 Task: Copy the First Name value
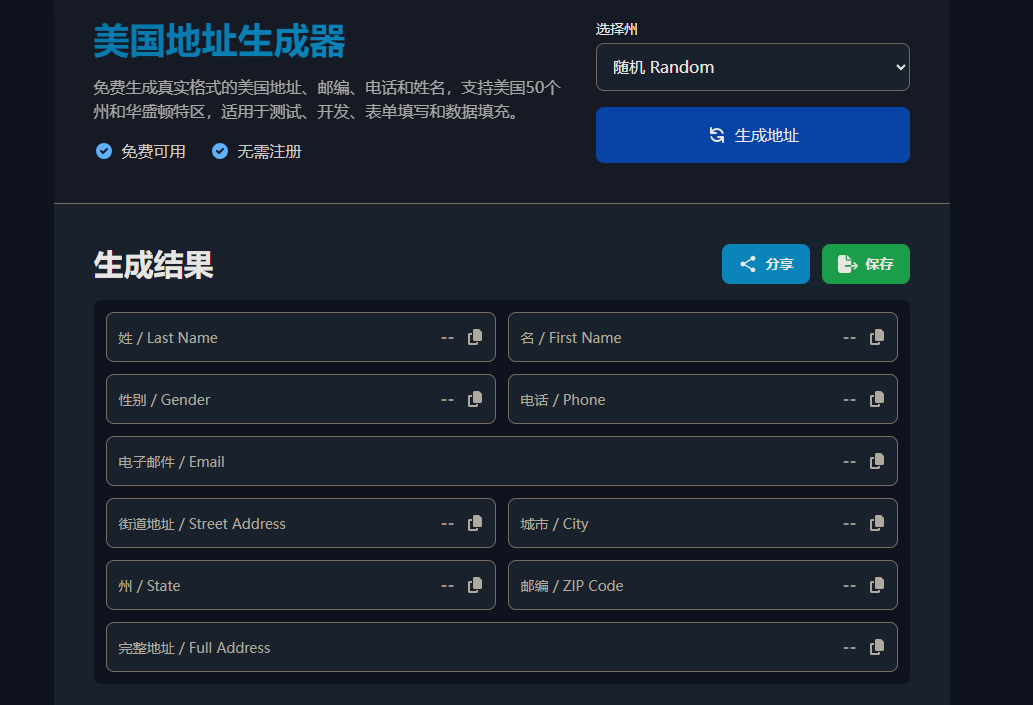877,337
